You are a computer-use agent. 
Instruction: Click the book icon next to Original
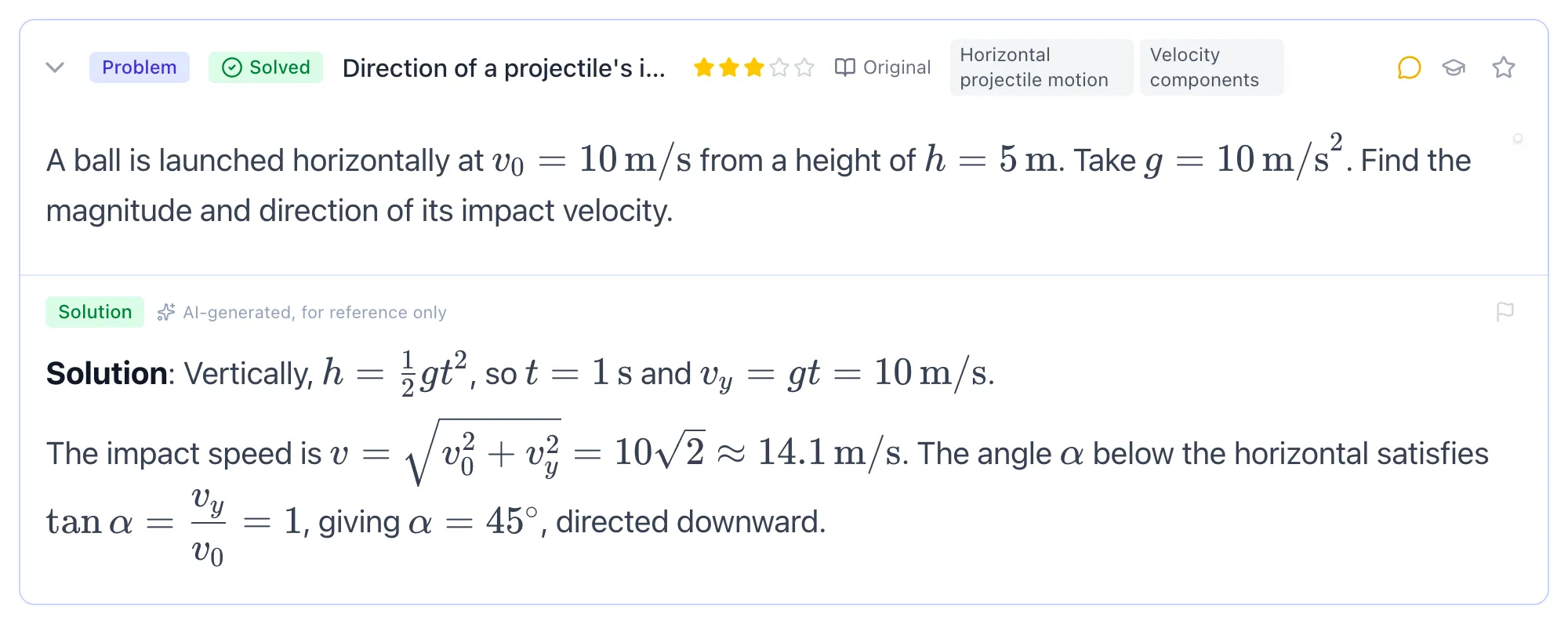click(844, 67)
